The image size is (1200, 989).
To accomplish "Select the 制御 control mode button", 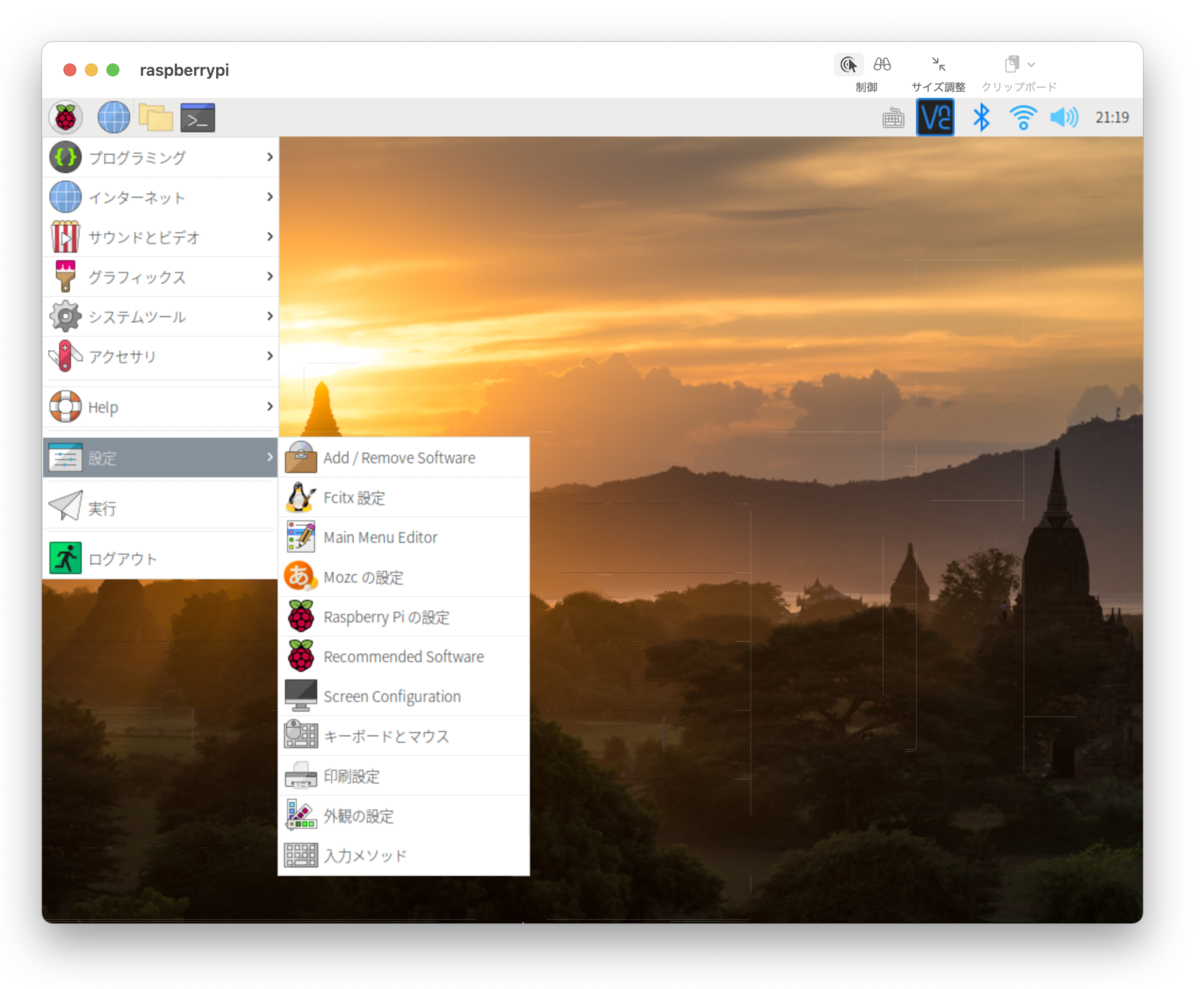I will (849, 64).
